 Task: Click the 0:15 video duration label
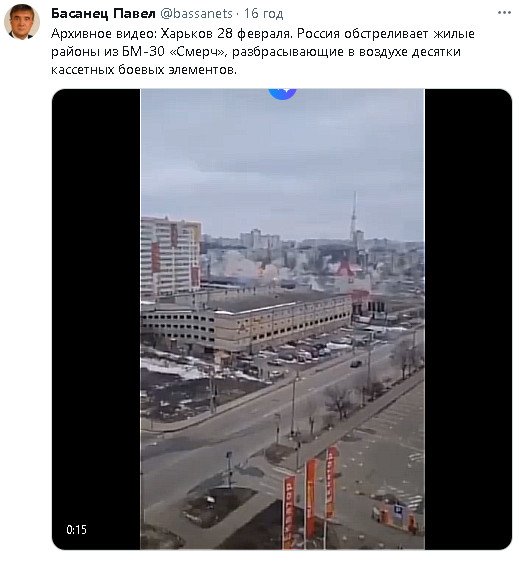[x=76, y=529]
